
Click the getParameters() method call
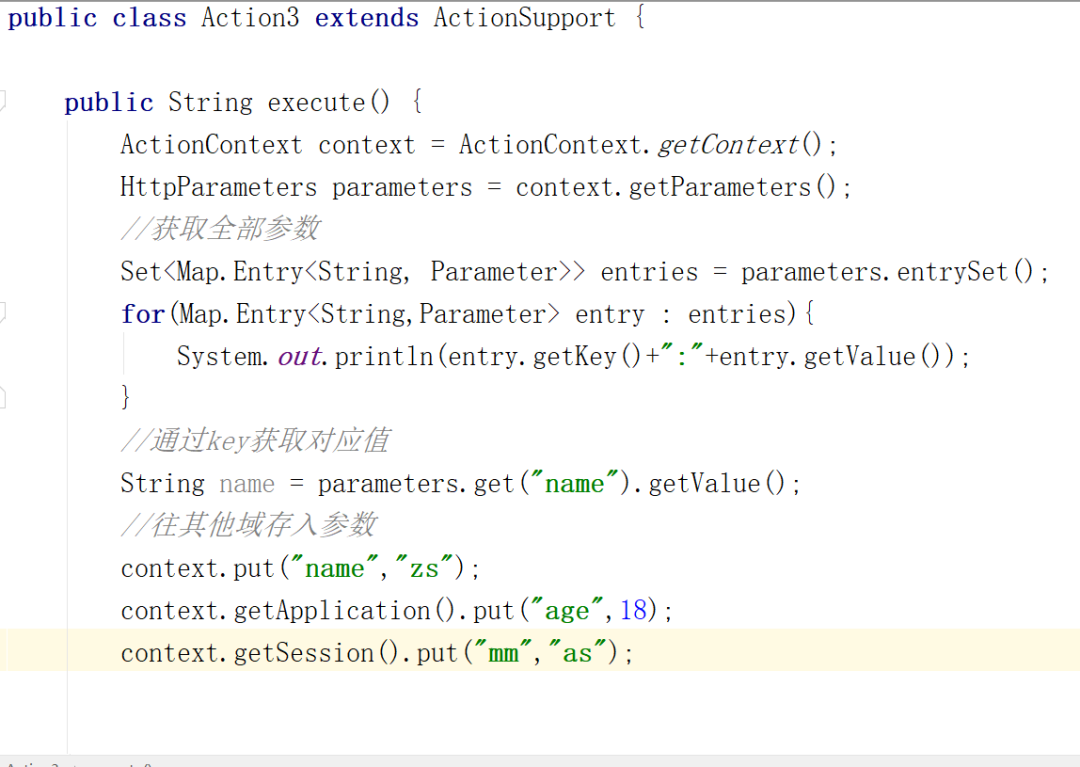pos(732,187)
